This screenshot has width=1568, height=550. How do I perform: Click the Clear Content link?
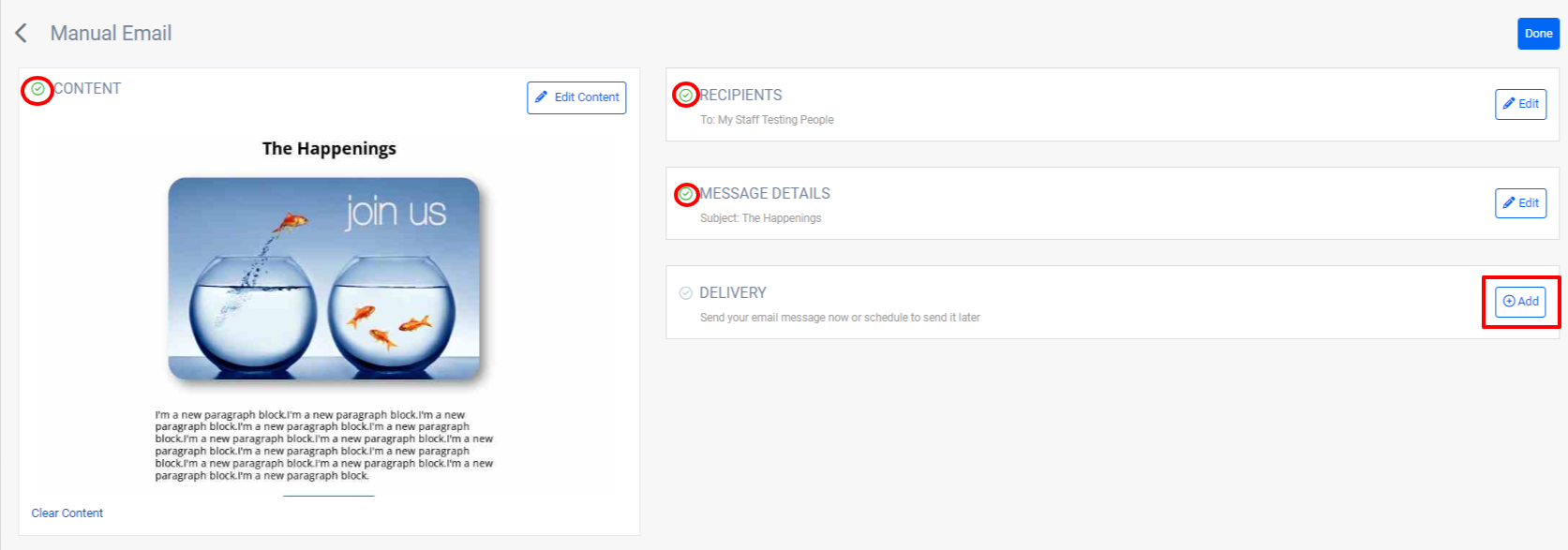[x=67, y=513]
